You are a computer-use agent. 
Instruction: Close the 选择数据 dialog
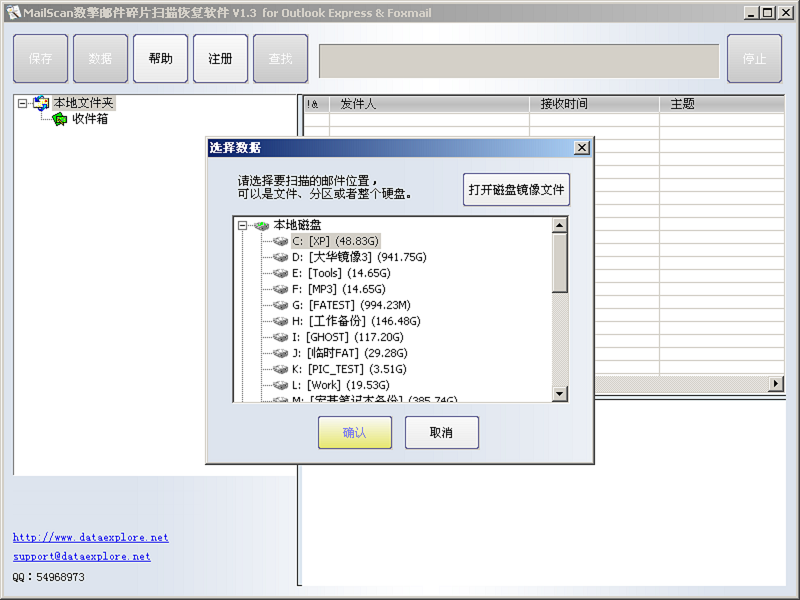[582, 148]
